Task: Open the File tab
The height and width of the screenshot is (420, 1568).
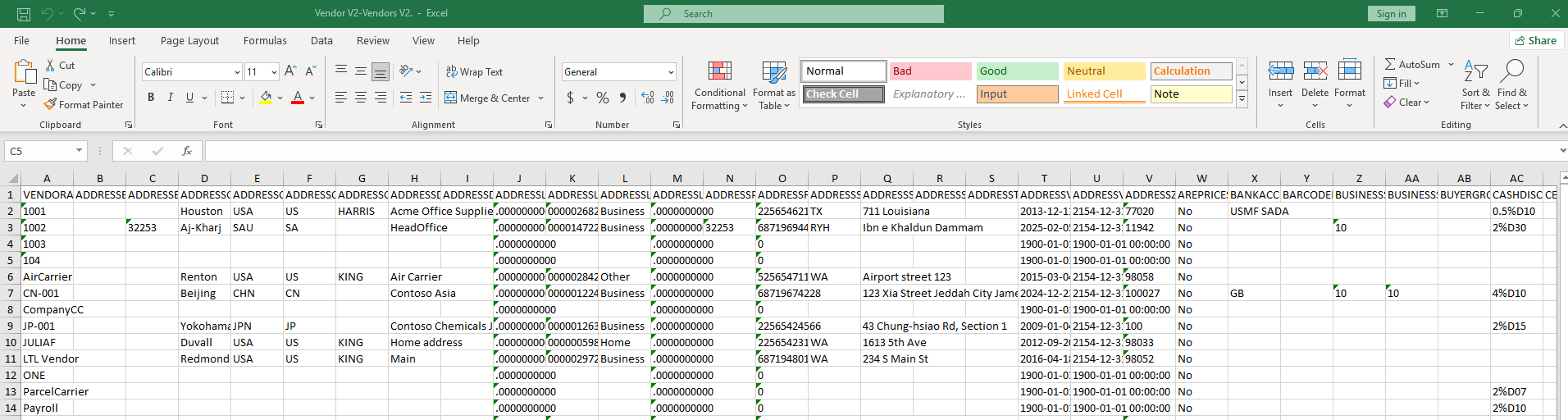Action: (21, 40)
